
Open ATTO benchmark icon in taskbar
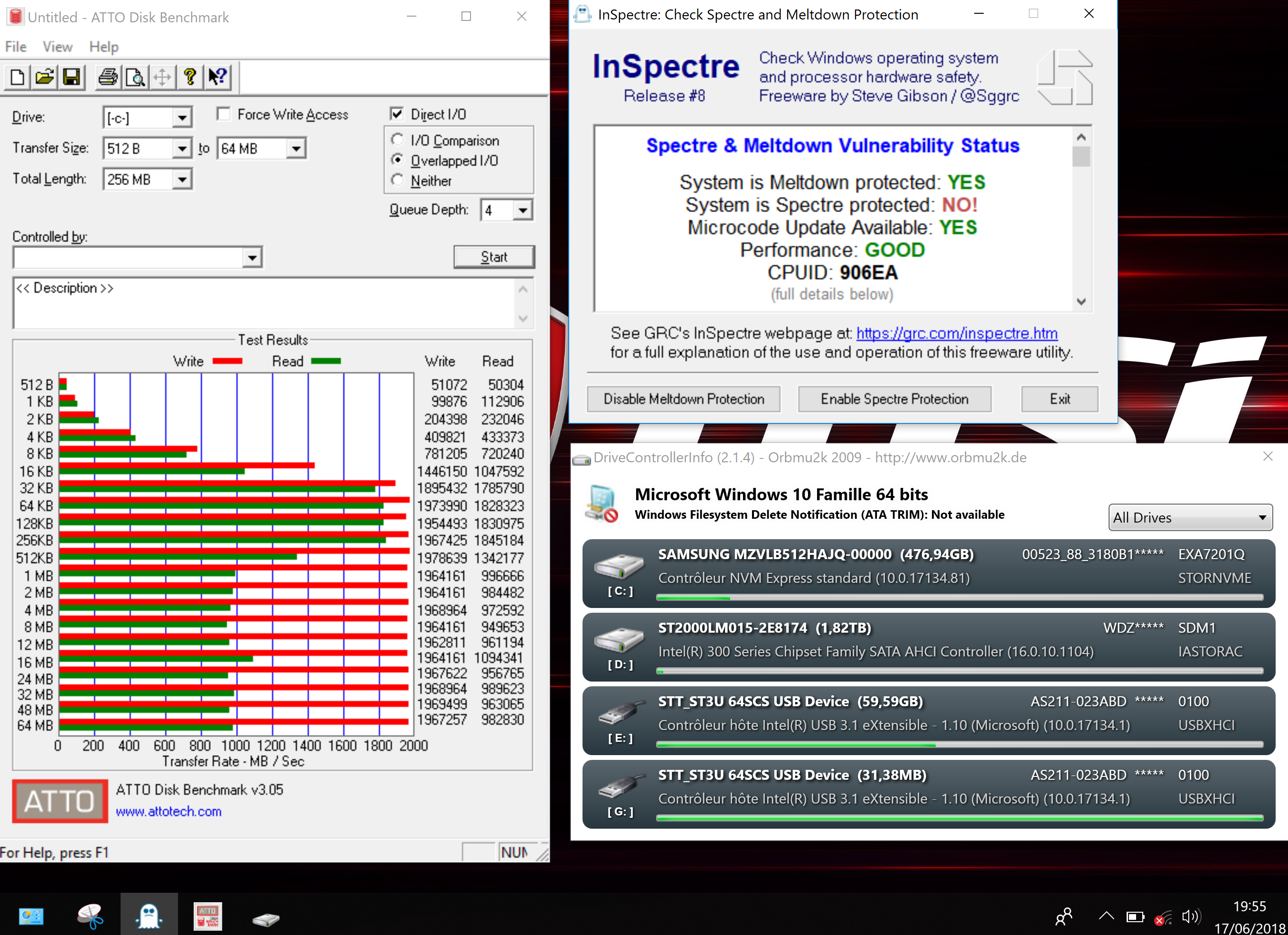click(x=208, y=915)
